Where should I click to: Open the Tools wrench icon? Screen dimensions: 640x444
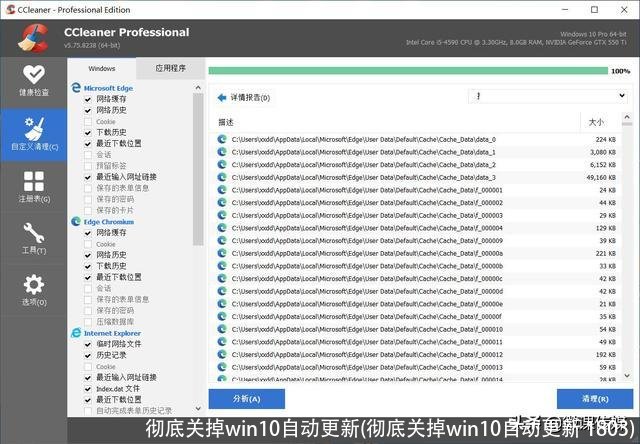click(34, 233)
